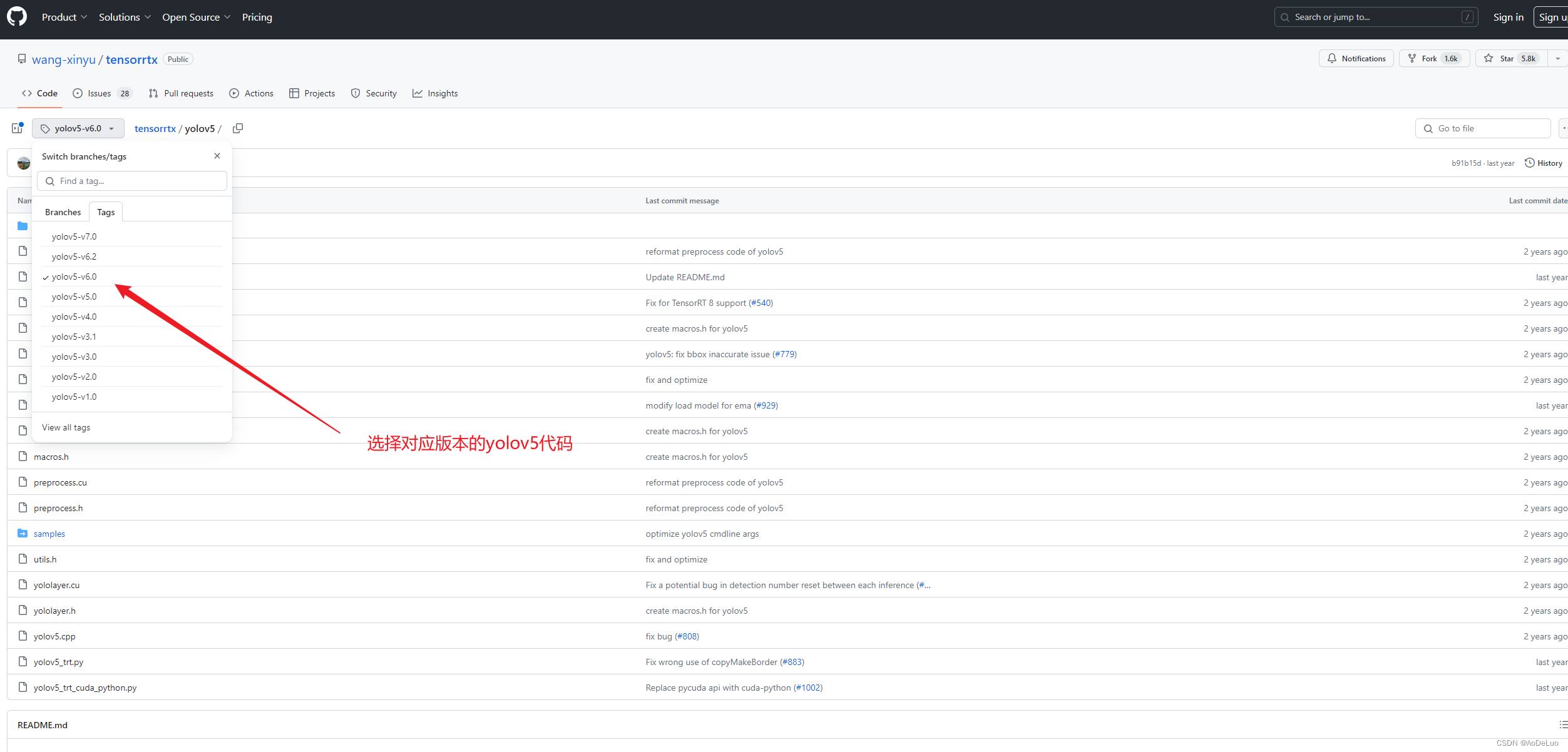Screen dimensions: 1568x752
Task: Switch to the Insights tab
Action: coord(435,93)
